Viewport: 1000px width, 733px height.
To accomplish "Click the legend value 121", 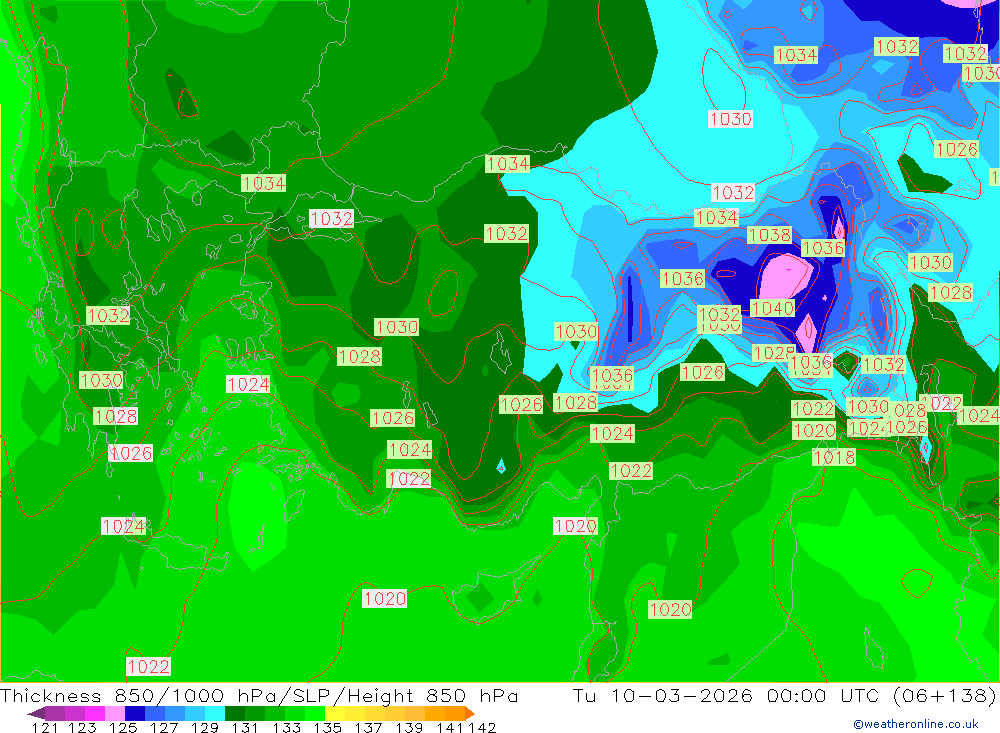I will [x=45, y=727].
